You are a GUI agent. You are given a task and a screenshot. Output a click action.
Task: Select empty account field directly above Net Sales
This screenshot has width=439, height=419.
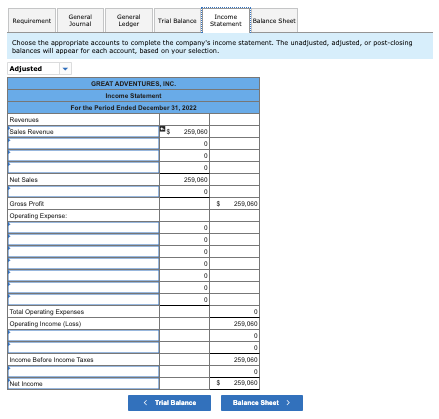(84, 168)
